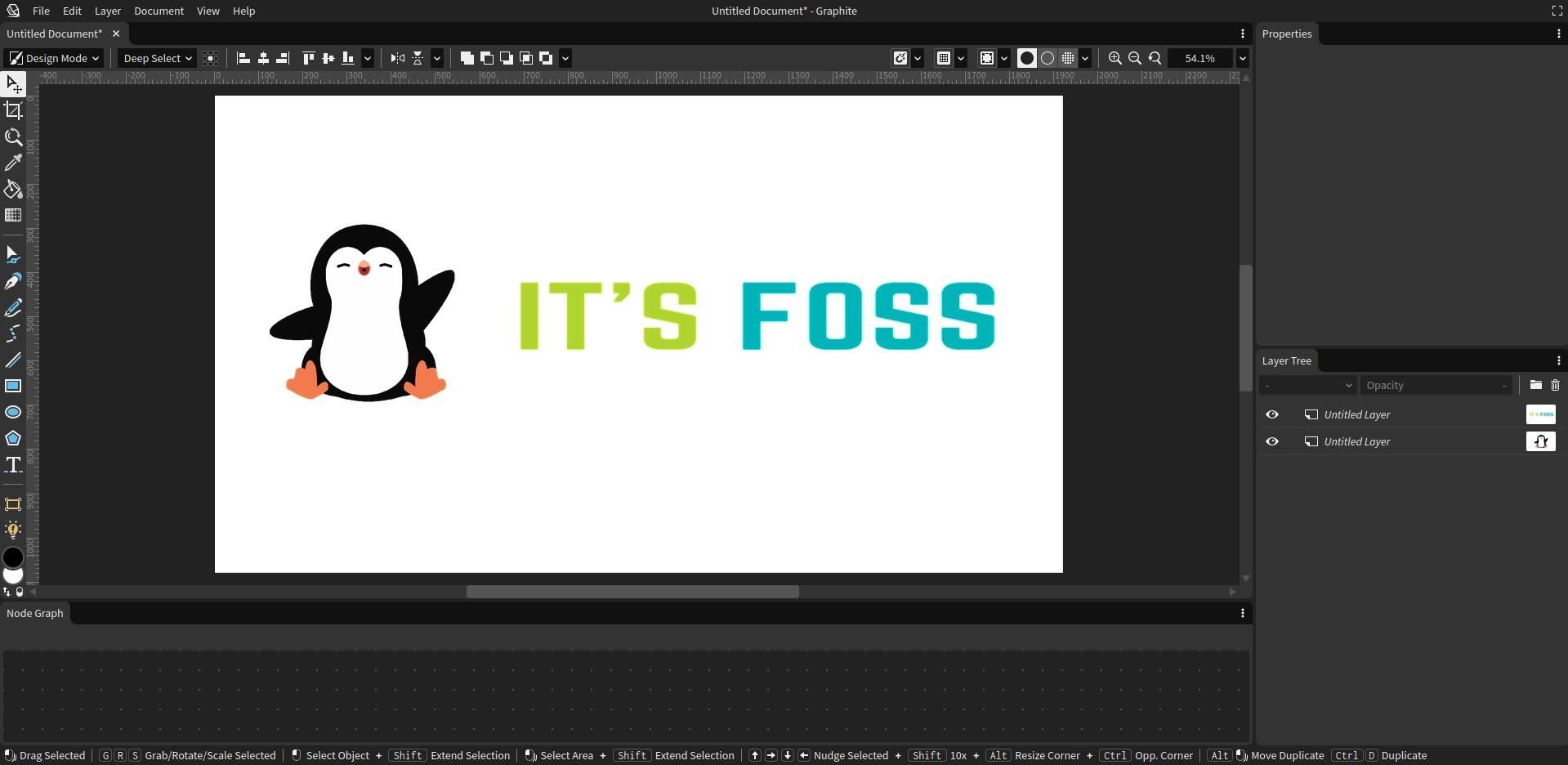Viewport: 1568px width, 765px height.
Task: Create new folder in Layer Tree
Action: [x=1535, y=385]
